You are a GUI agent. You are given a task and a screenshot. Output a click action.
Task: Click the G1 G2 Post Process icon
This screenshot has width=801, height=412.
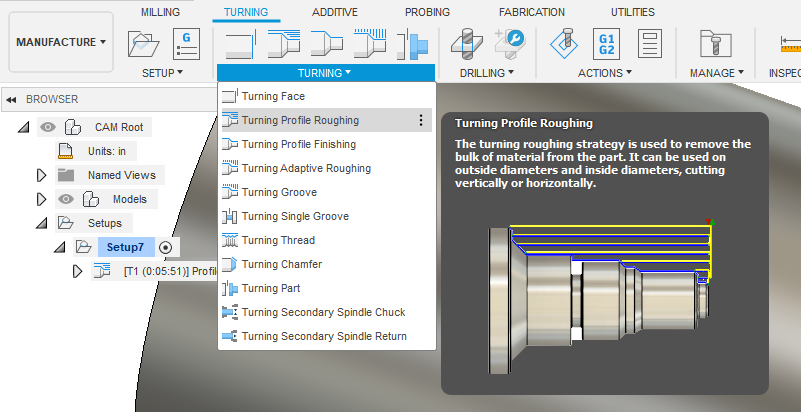606,43
